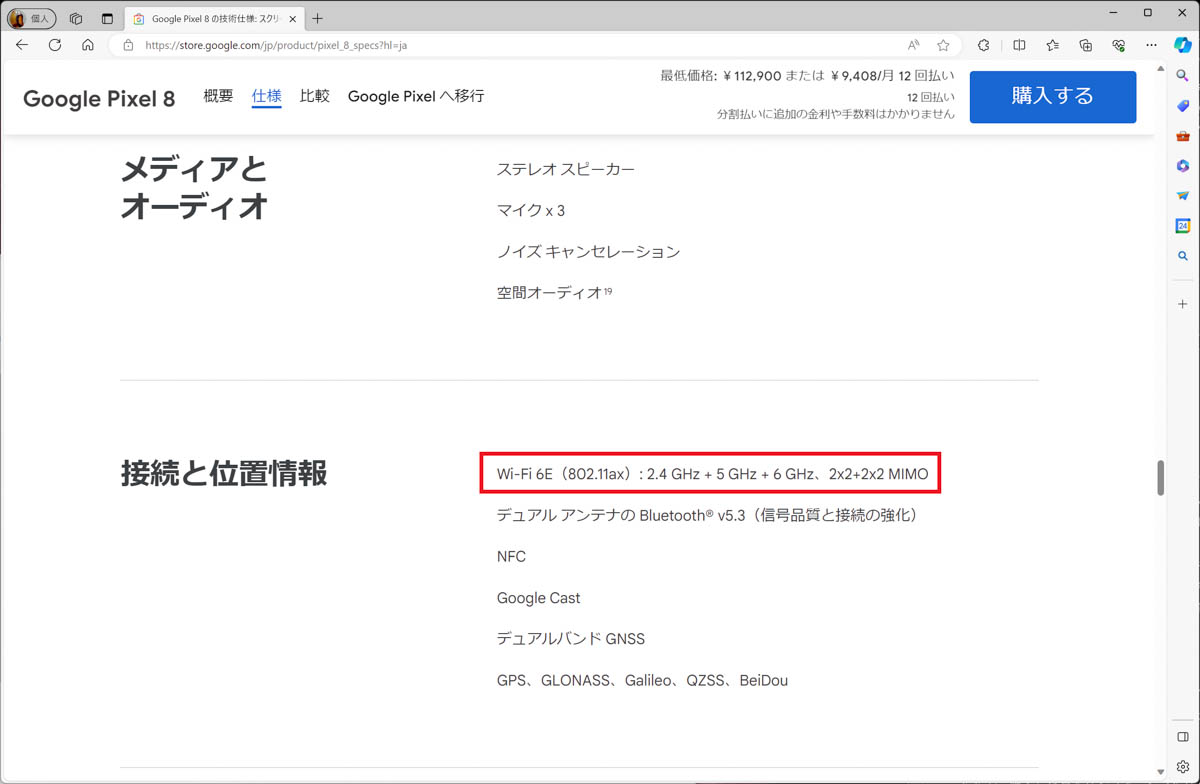Open sidebar settings gear
The width and height of the screenshot is (1200, 784).
coord(1183,767)
